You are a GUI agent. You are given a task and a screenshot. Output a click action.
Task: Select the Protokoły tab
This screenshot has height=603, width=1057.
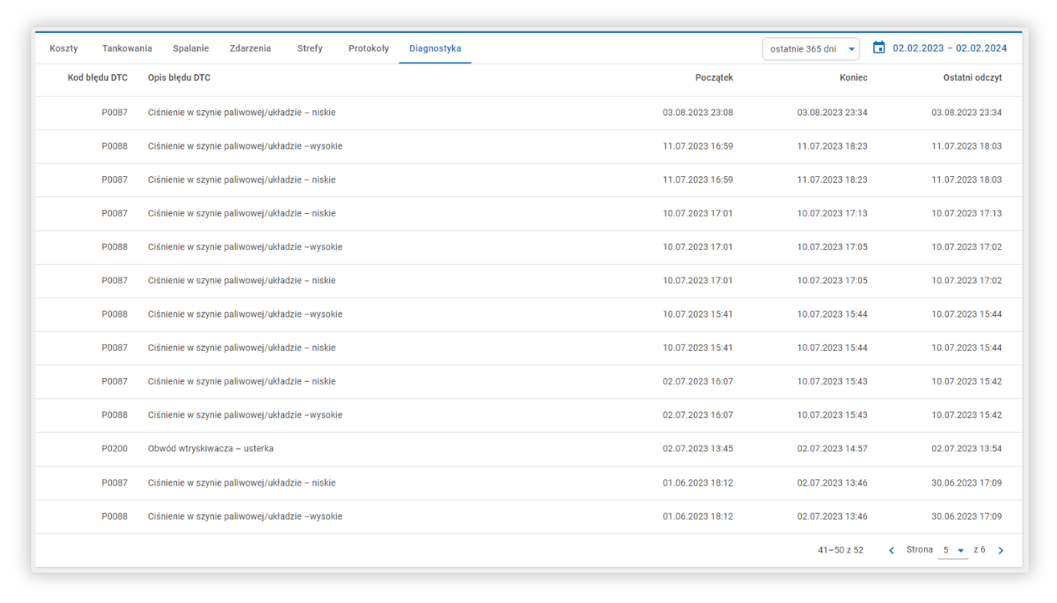[369, 49]
